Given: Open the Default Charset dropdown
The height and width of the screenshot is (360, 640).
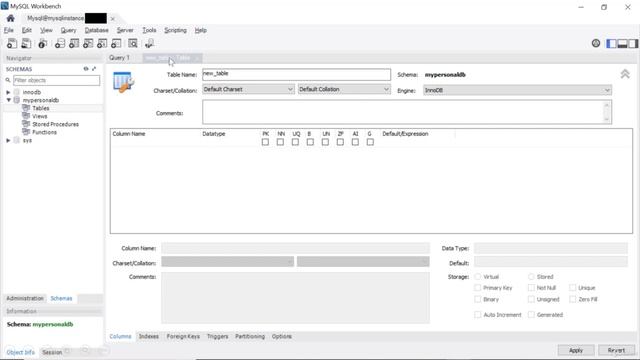Looking at the screenshot, I should pos(248,89).
